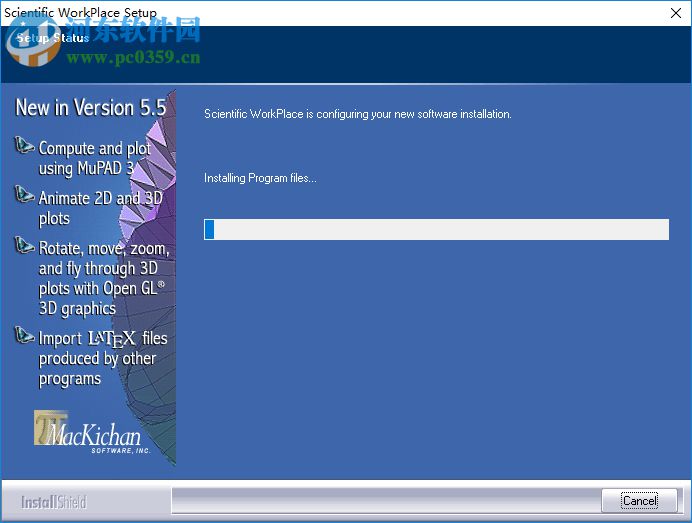The image size is (692, 523).
Task: Click the 'Compute and plot using MuPAD 3' text
Action: coord(94,158)
